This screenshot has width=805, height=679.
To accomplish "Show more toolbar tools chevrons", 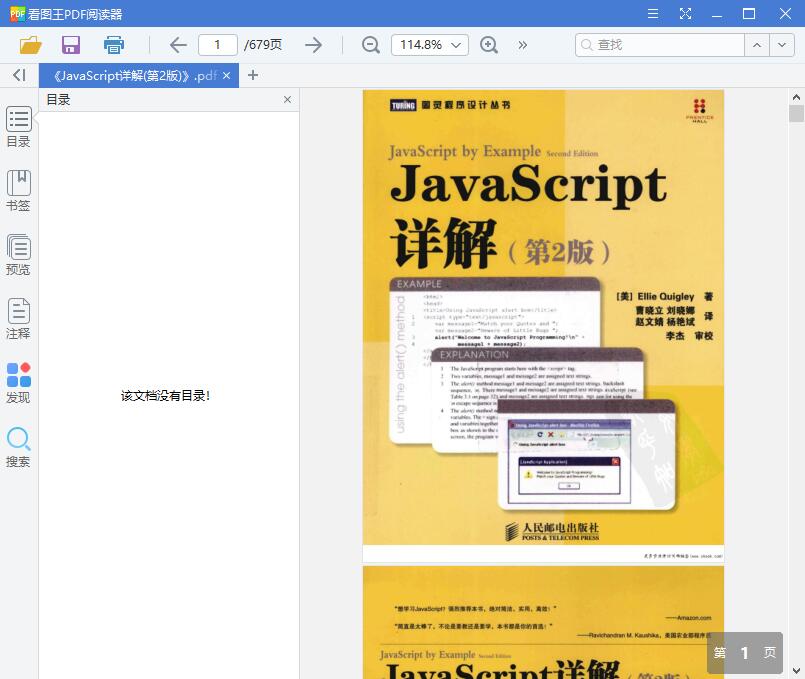I will 523,45.
